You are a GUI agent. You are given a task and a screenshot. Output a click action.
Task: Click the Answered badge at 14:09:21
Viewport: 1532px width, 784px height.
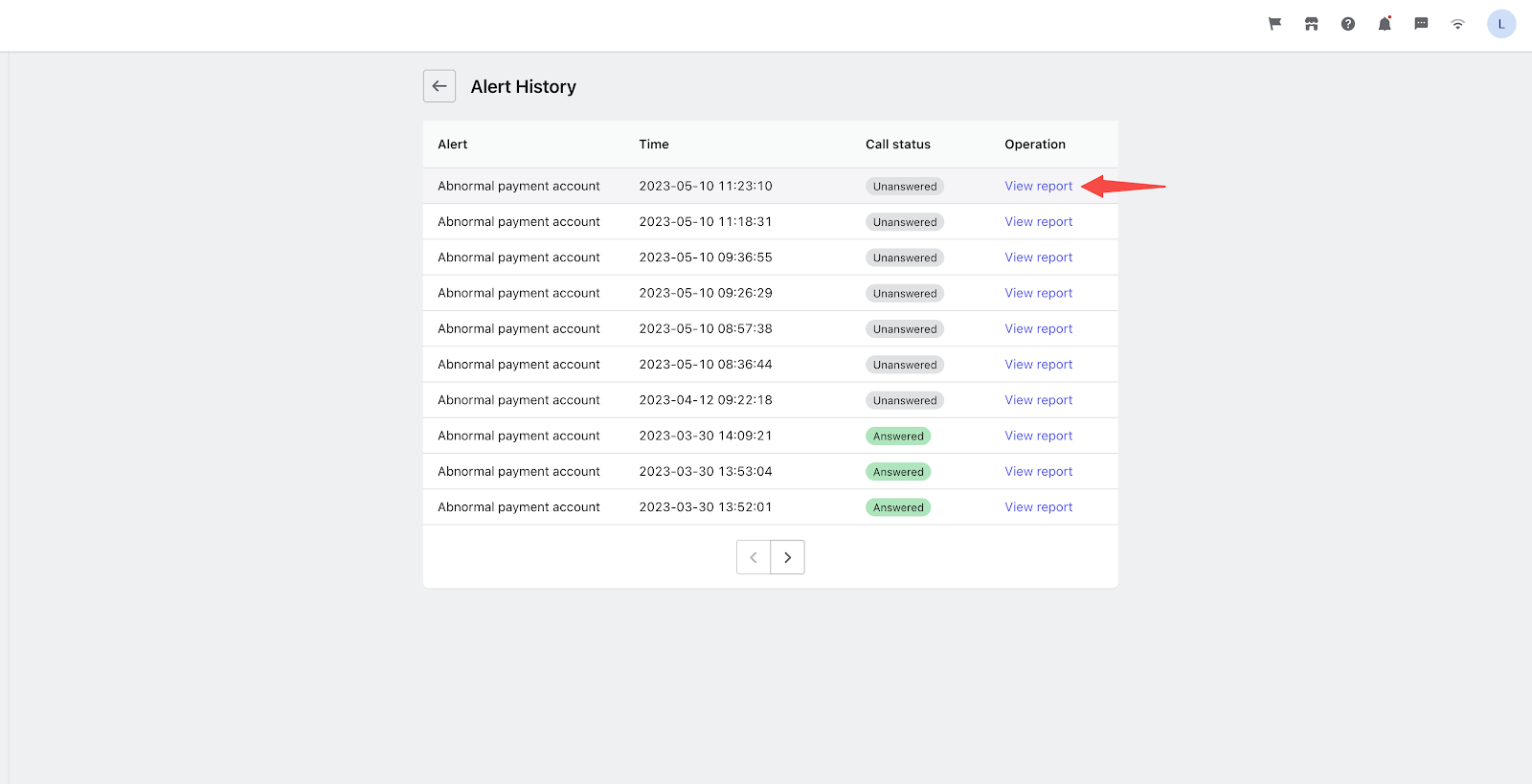(898, 437)
